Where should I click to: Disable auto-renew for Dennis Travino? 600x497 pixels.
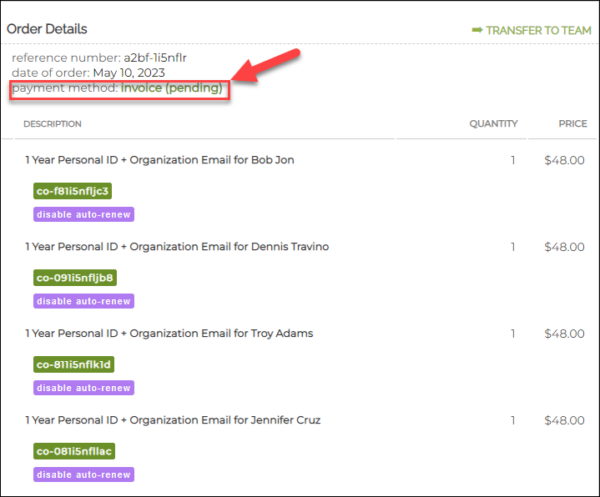[84, 301]
